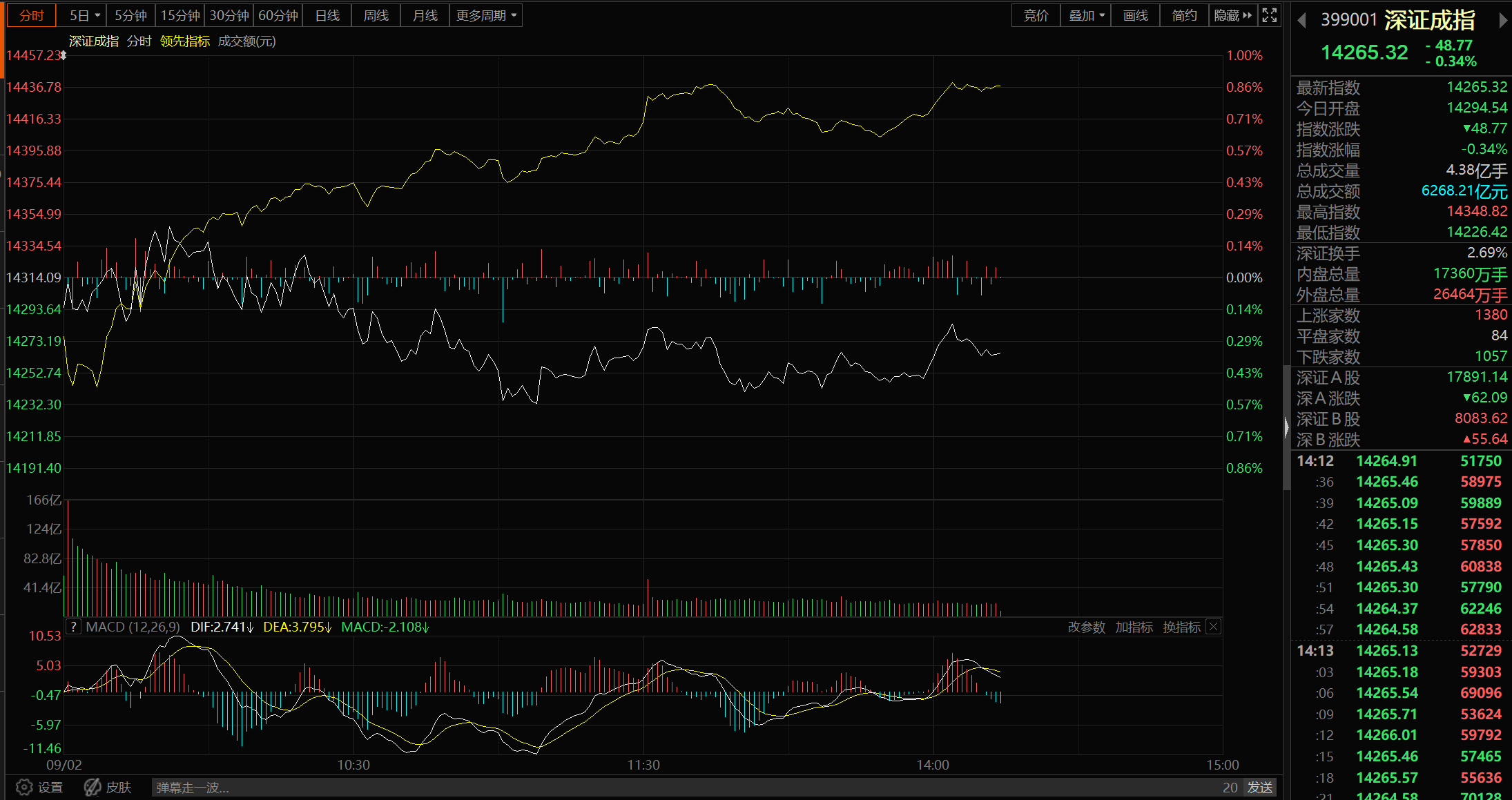Toggle the 画线 drawing tools
The image size is (1512, 800).
(1135, 15)
